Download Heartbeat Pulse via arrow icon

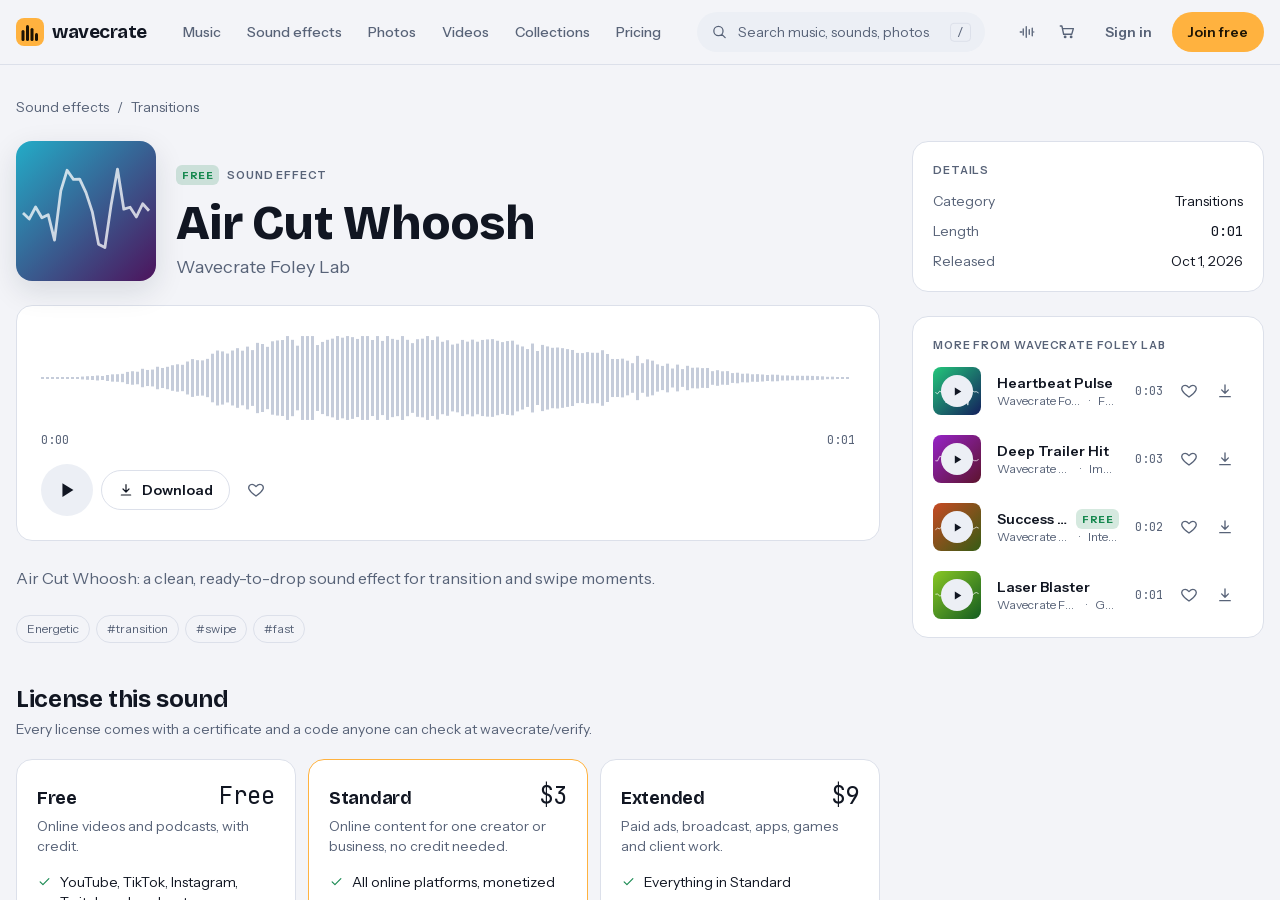click(x=1225, y=391)
